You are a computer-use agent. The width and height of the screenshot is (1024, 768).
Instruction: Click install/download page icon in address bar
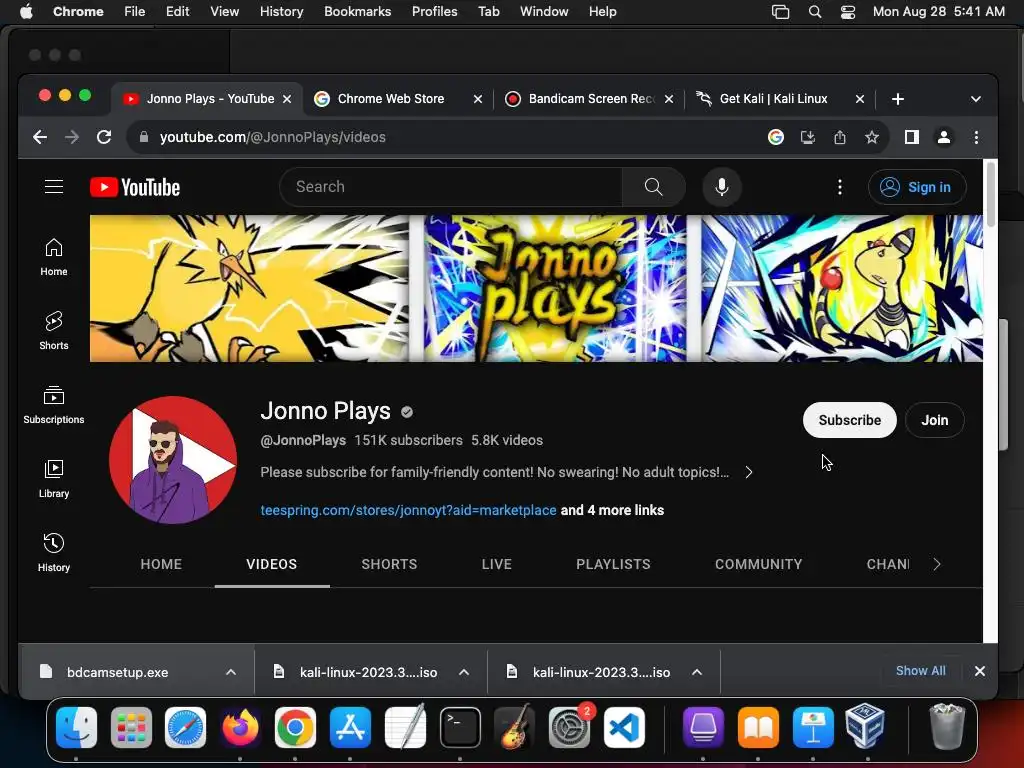(x=808, y=137)
